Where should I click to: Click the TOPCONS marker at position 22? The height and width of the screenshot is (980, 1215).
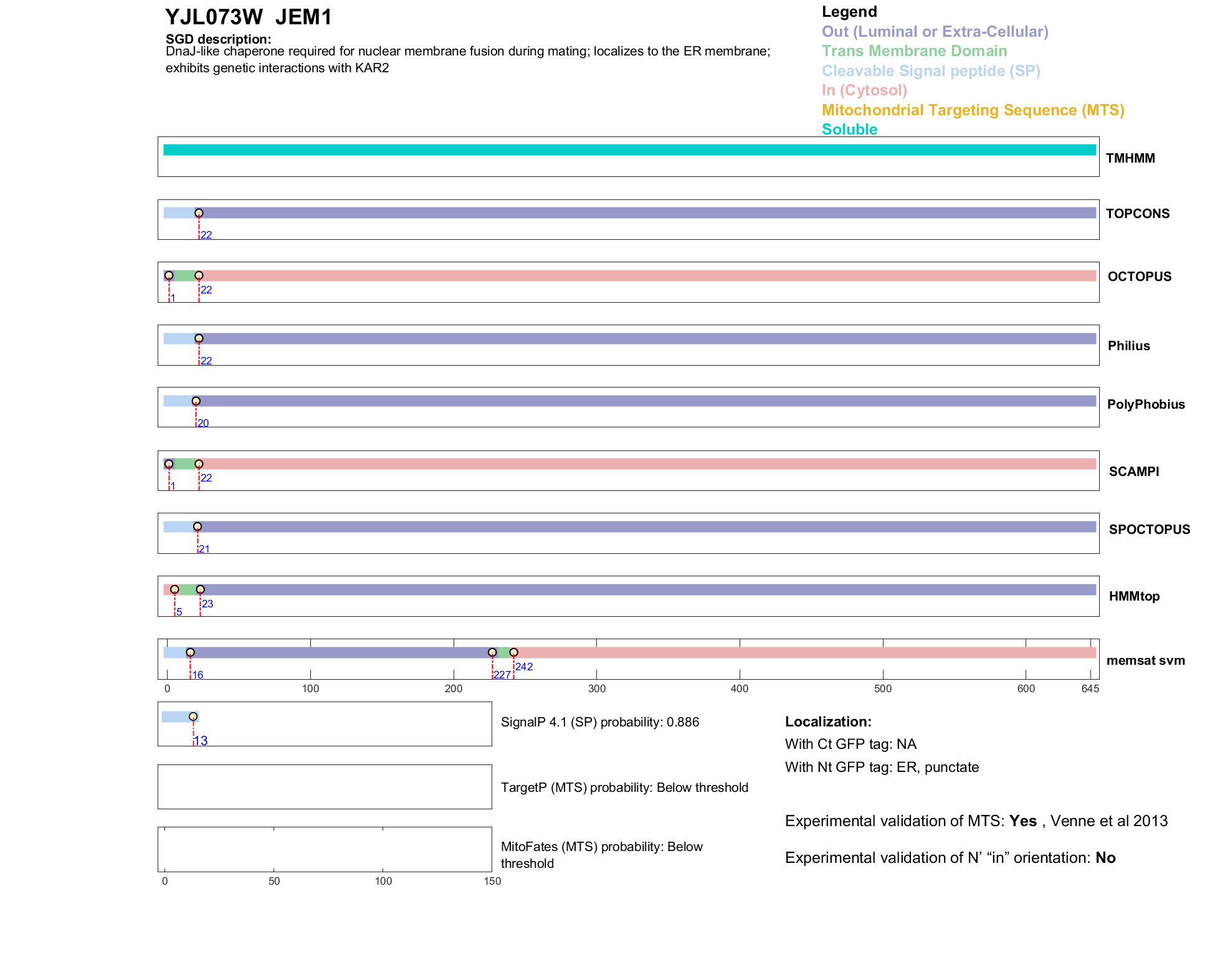point(199,213)
